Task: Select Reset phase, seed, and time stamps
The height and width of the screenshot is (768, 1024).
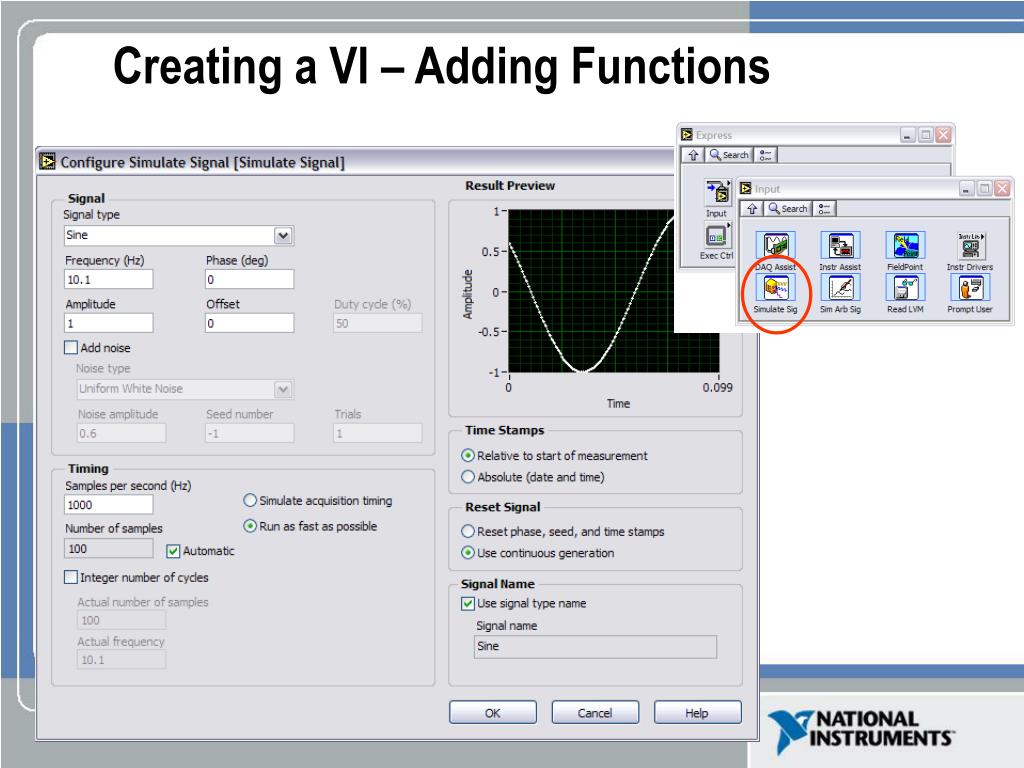Action: coord(468,531)
